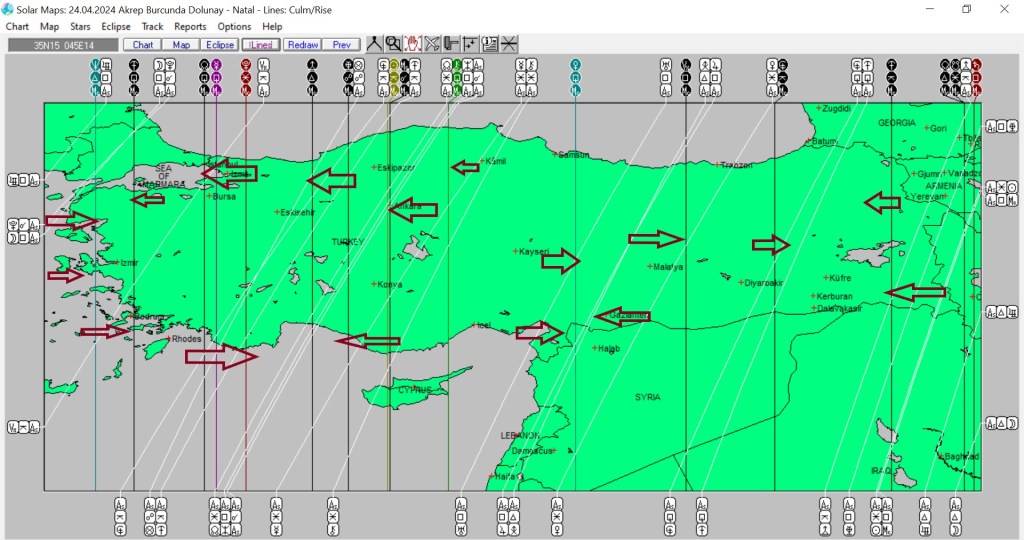Click the Solar Maps globe title icon
This screenshot has height=540, width=1024.
[x=8, y=9]
